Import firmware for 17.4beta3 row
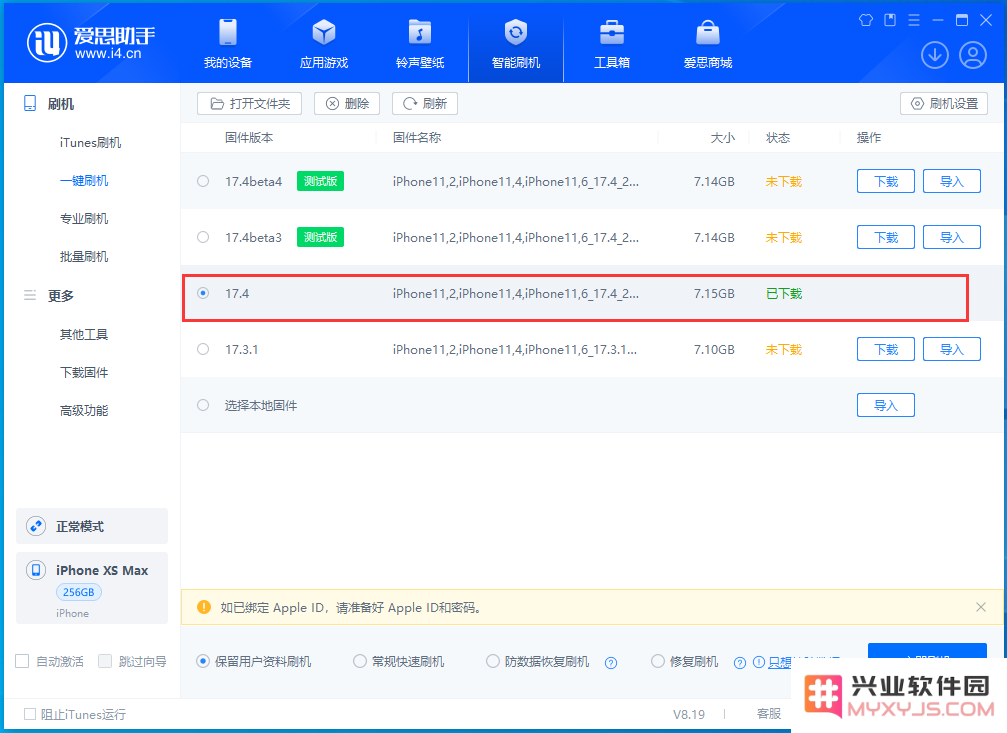 click(x=952, y=237)
